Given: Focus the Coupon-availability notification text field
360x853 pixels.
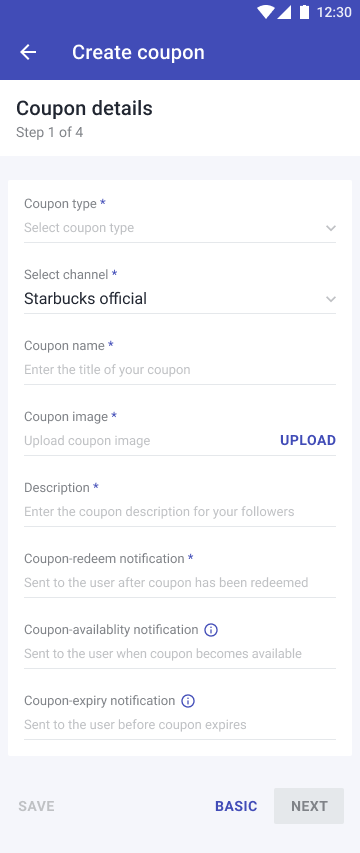Looking at the screenshot, I should coord(180,654).
